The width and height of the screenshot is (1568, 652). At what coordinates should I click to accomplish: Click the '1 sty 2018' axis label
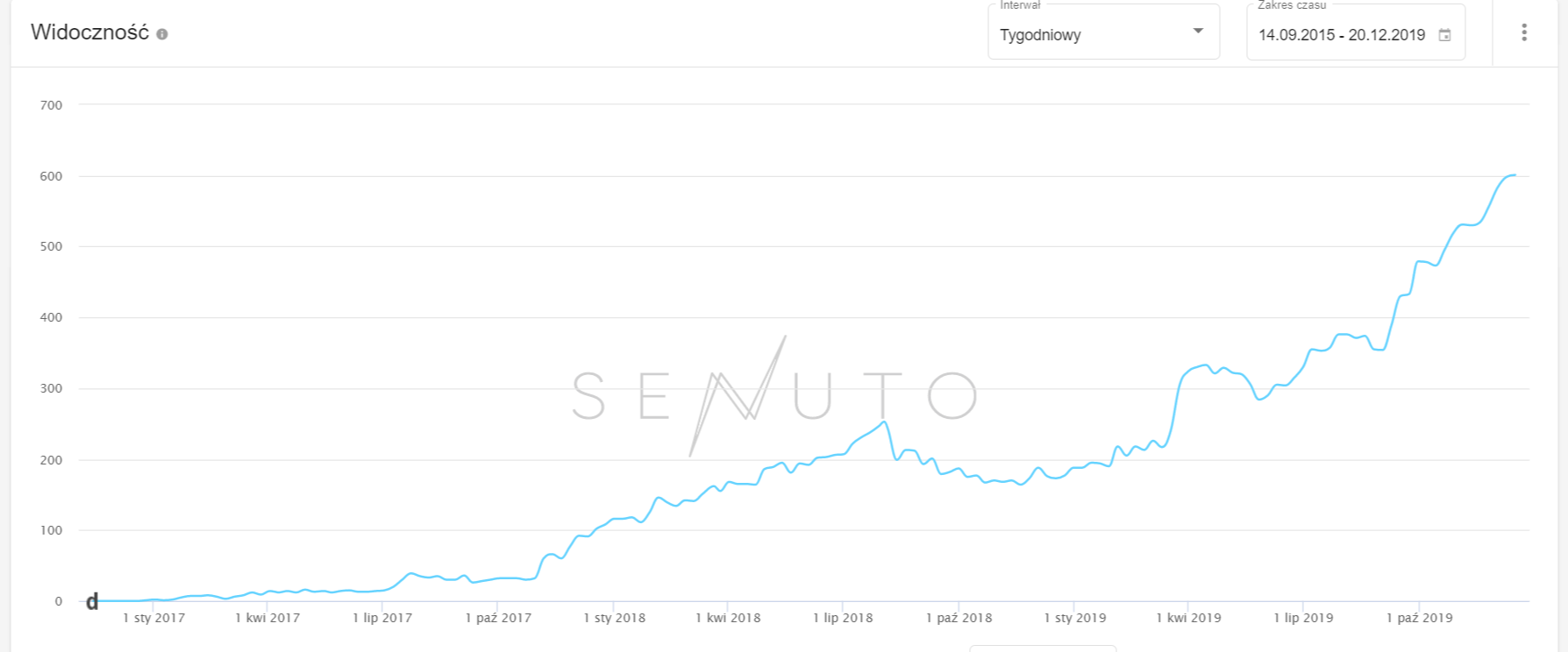click(614, 618)
